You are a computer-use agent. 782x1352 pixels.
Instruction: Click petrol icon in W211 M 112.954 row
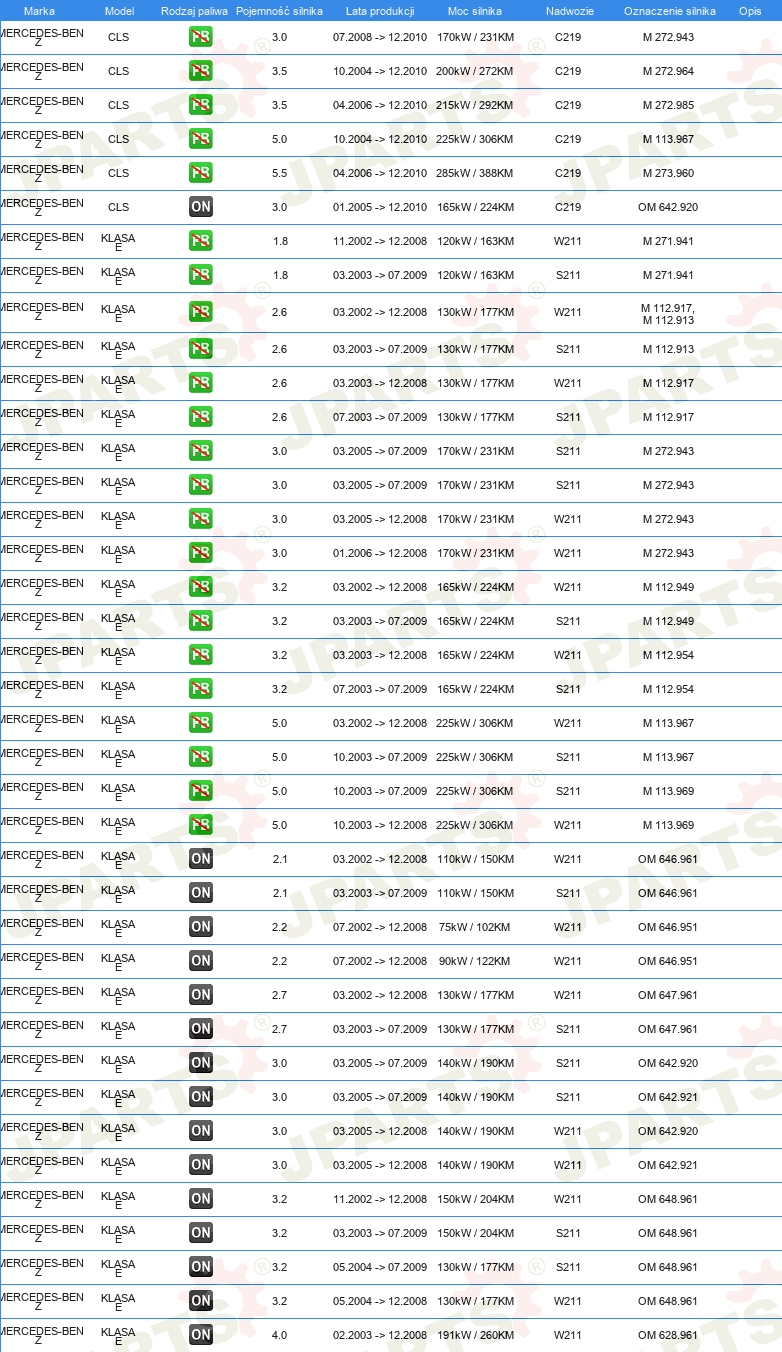201,655
